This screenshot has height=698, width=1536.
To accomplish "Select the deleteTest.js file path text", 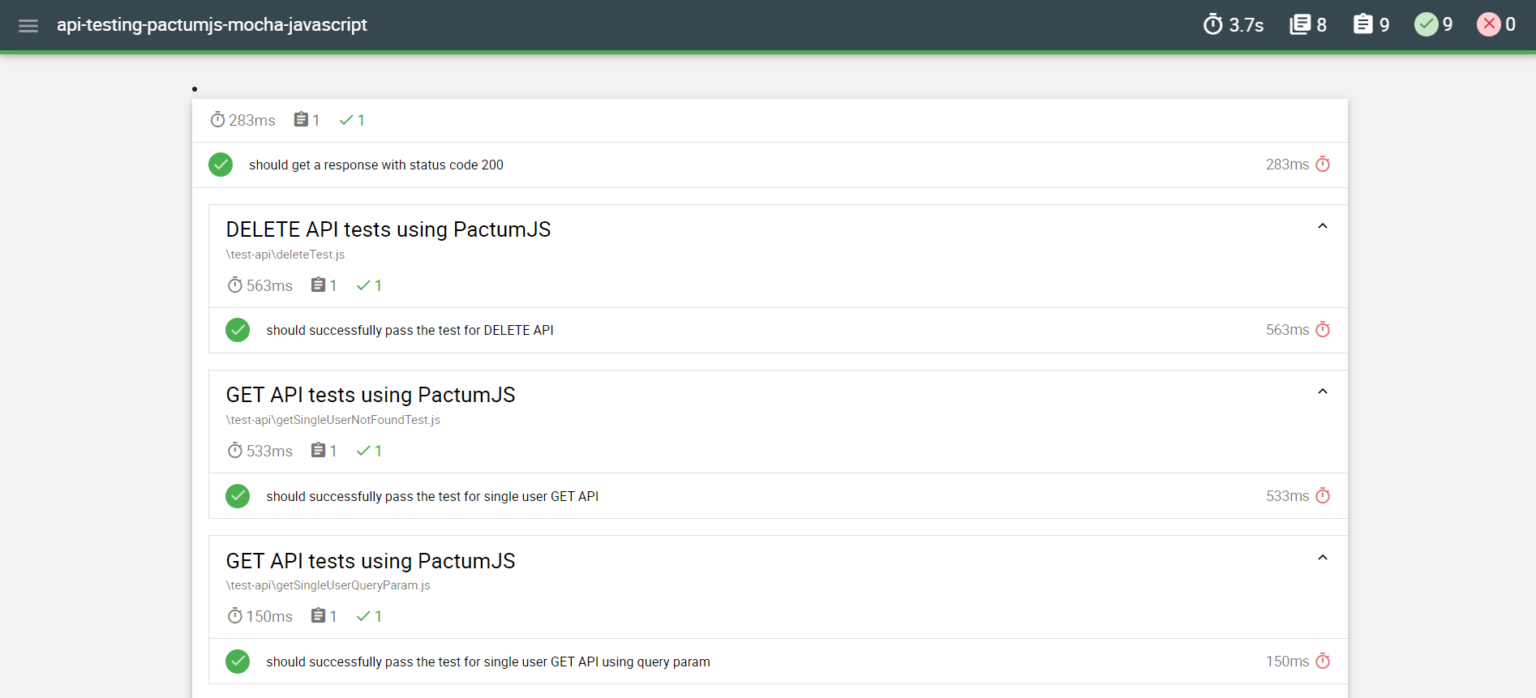I will coord(285,254).
